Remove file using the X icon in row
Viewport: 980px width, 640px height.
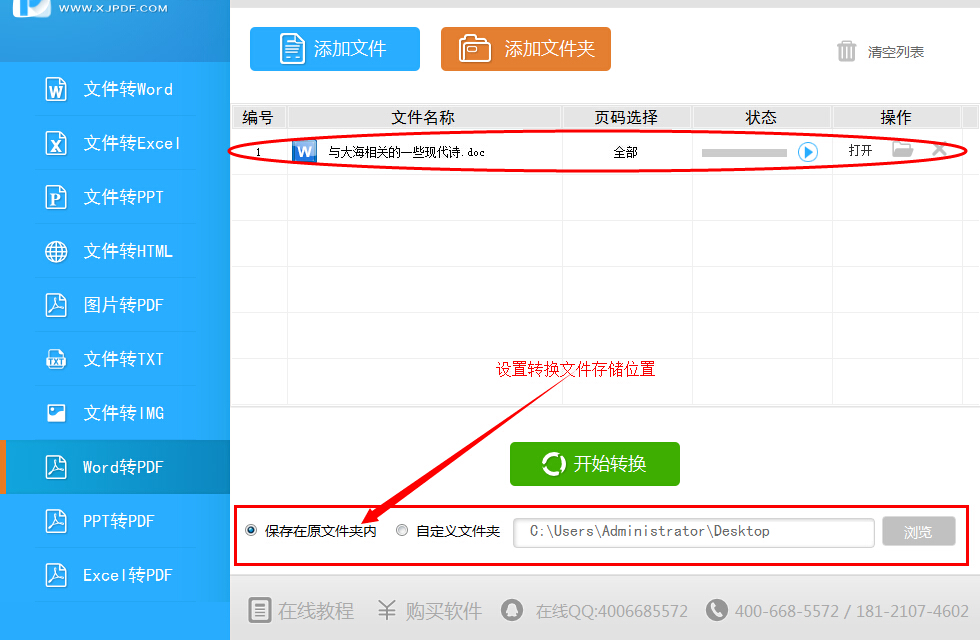939,150
